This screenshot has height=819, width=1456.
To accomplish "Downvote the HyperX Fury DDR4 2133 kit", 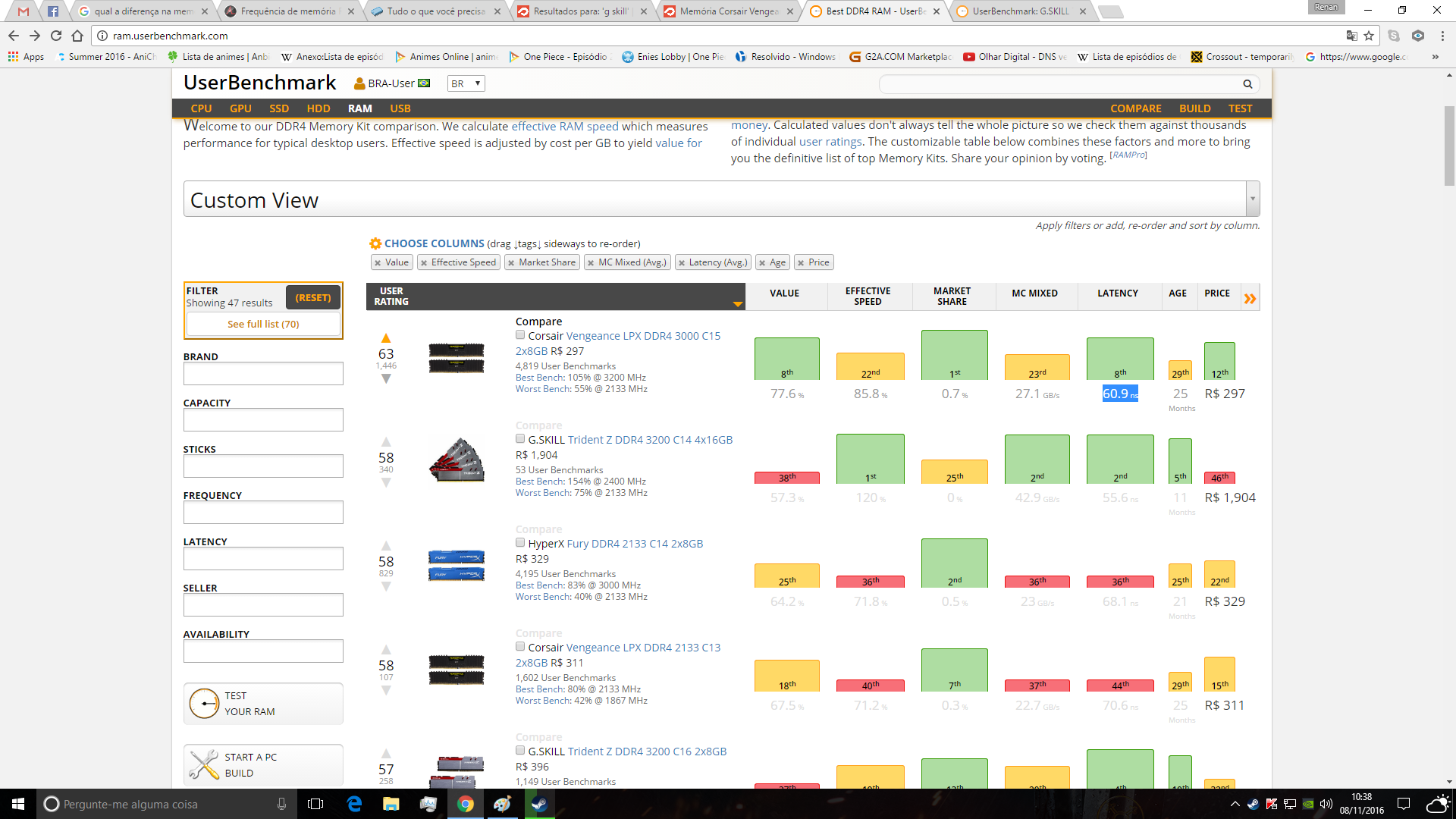I will click(x=386, y=586).
